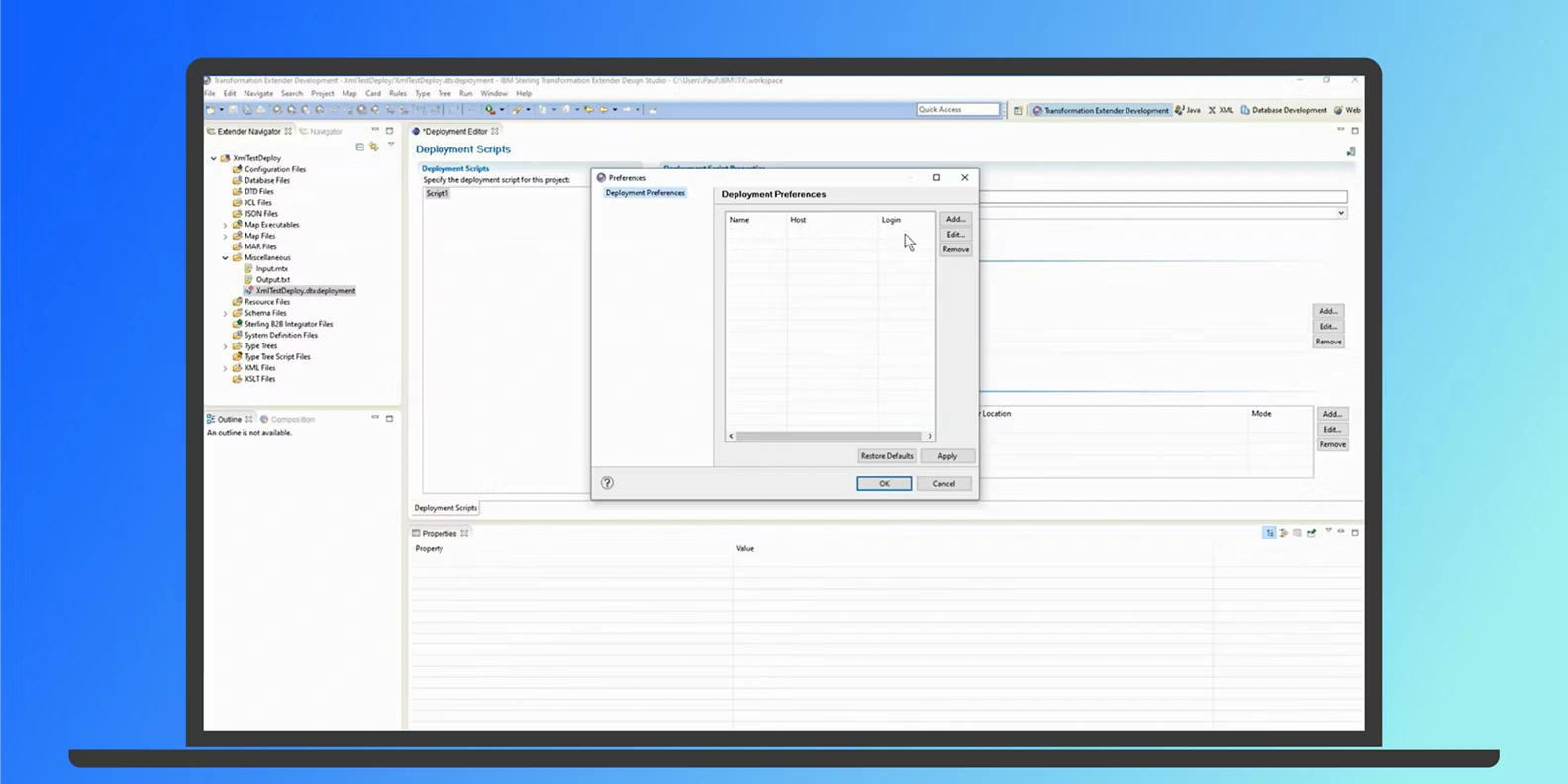Click the Web perspective icon
The width and height of the screenshot is (1568, 784).
point(1346,110)
